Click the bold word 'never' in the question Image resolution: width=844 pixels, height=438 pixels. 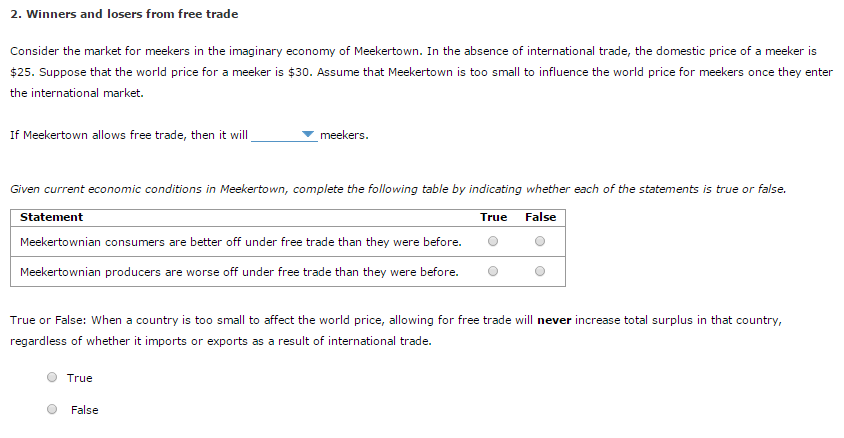554,320
